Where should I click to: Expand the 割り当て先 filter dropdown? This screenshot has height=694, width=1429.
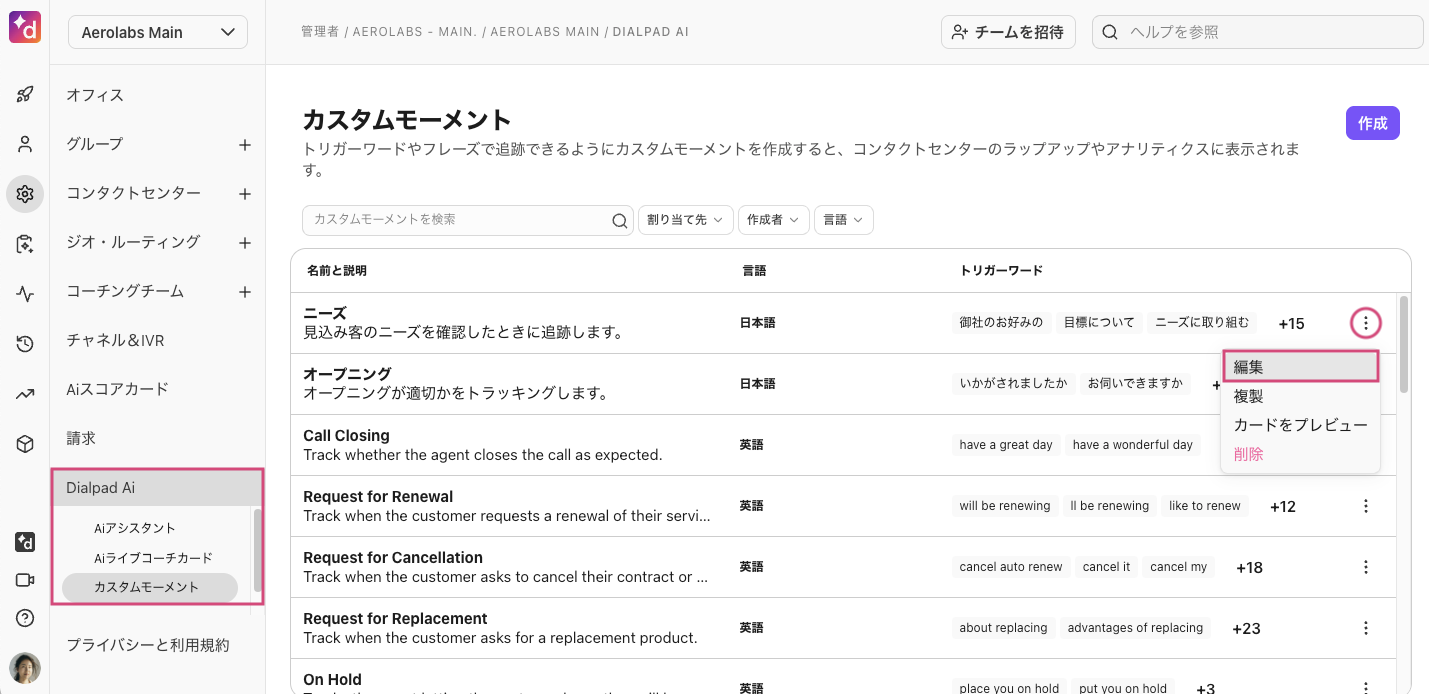tap(685, 220)
